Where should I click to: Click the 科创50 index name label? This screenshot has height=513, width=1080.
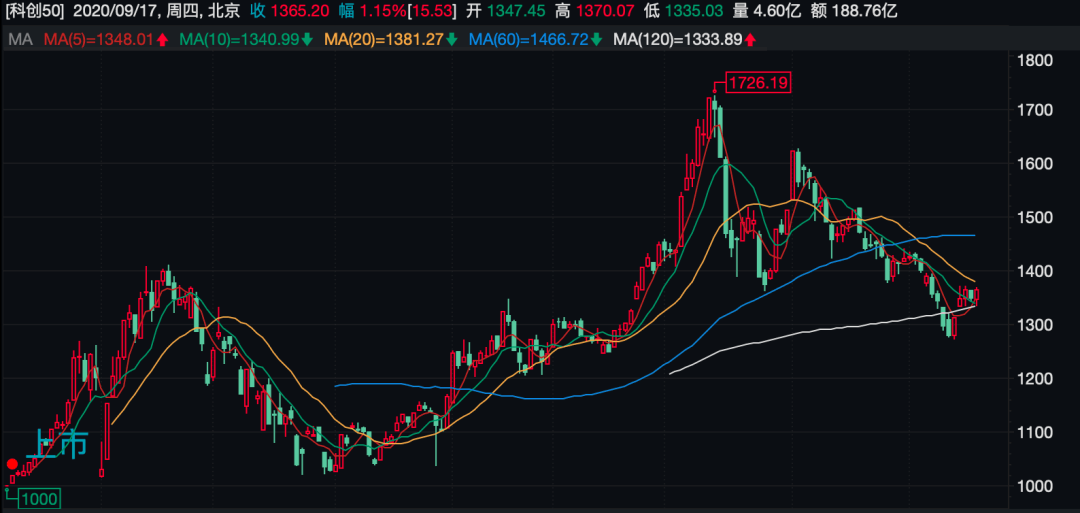(34, 11)
